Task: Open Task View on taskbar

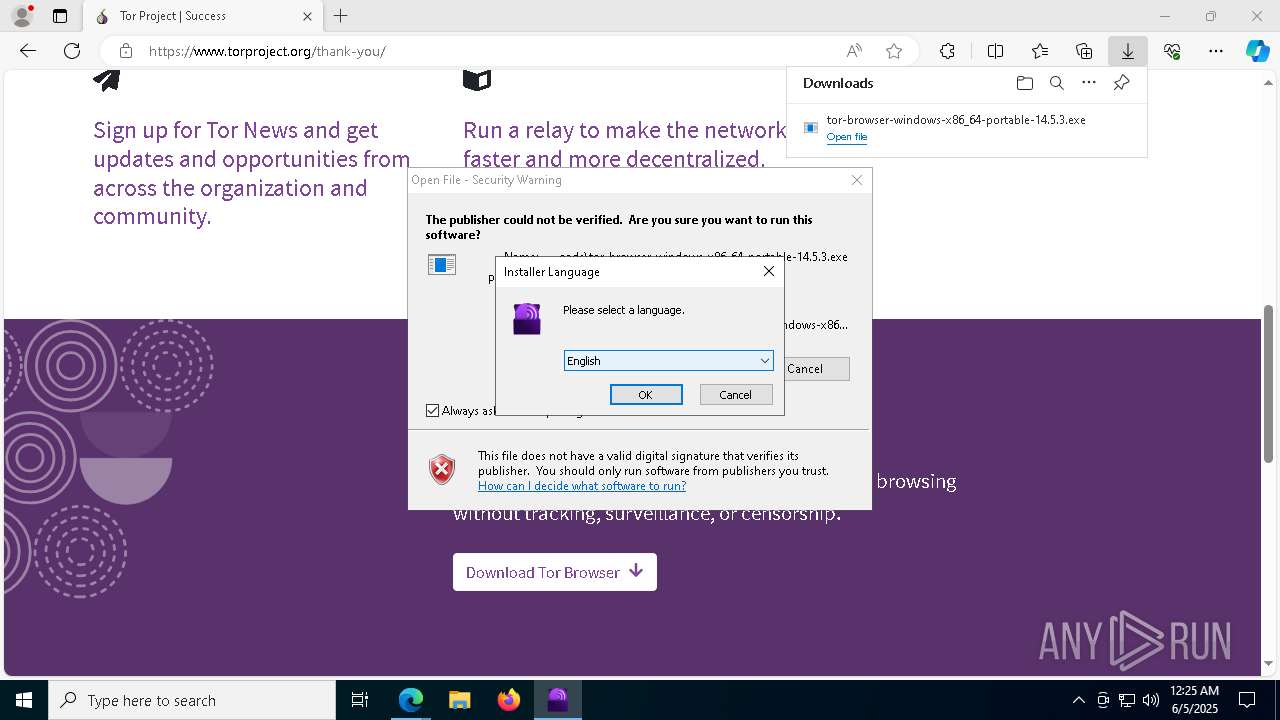Action: (360, 700)
